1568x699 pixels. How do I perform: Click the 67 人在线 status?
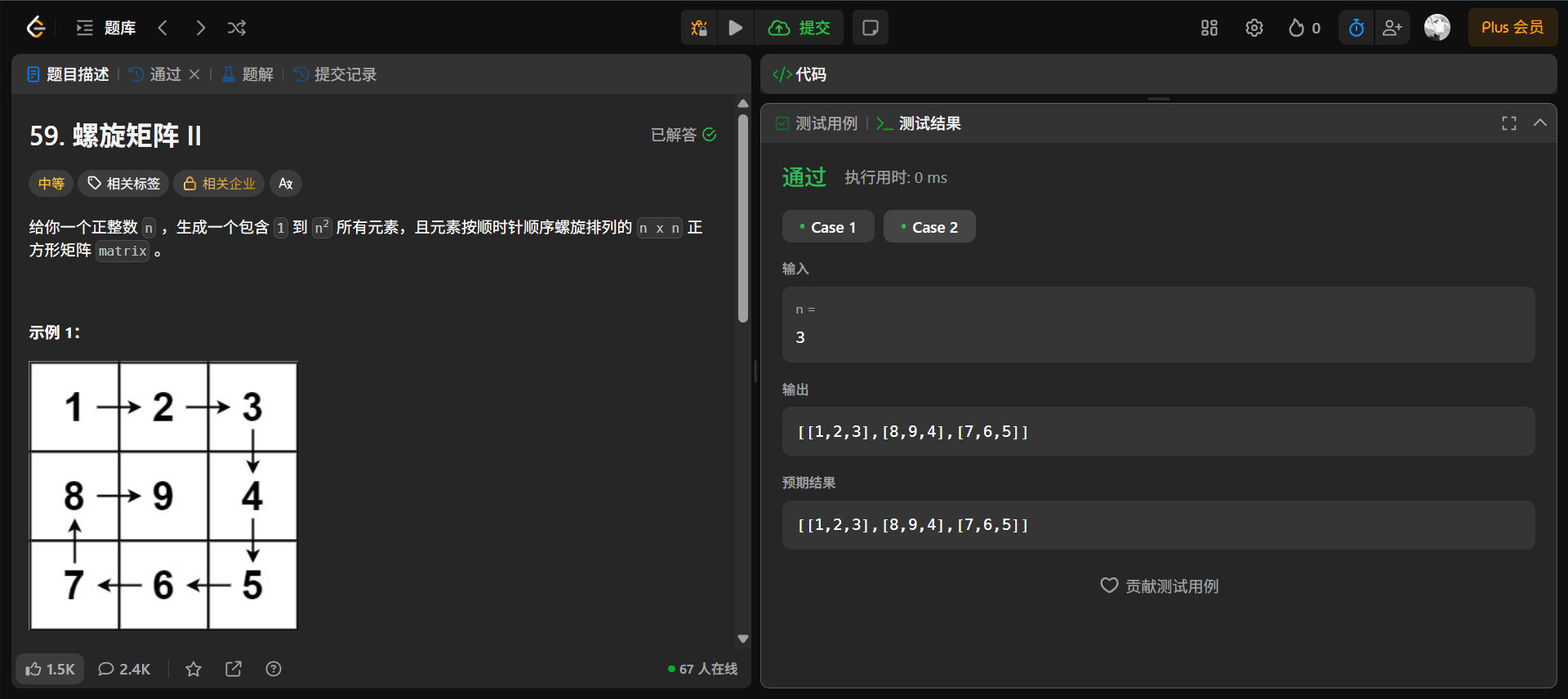pos(702,669)
